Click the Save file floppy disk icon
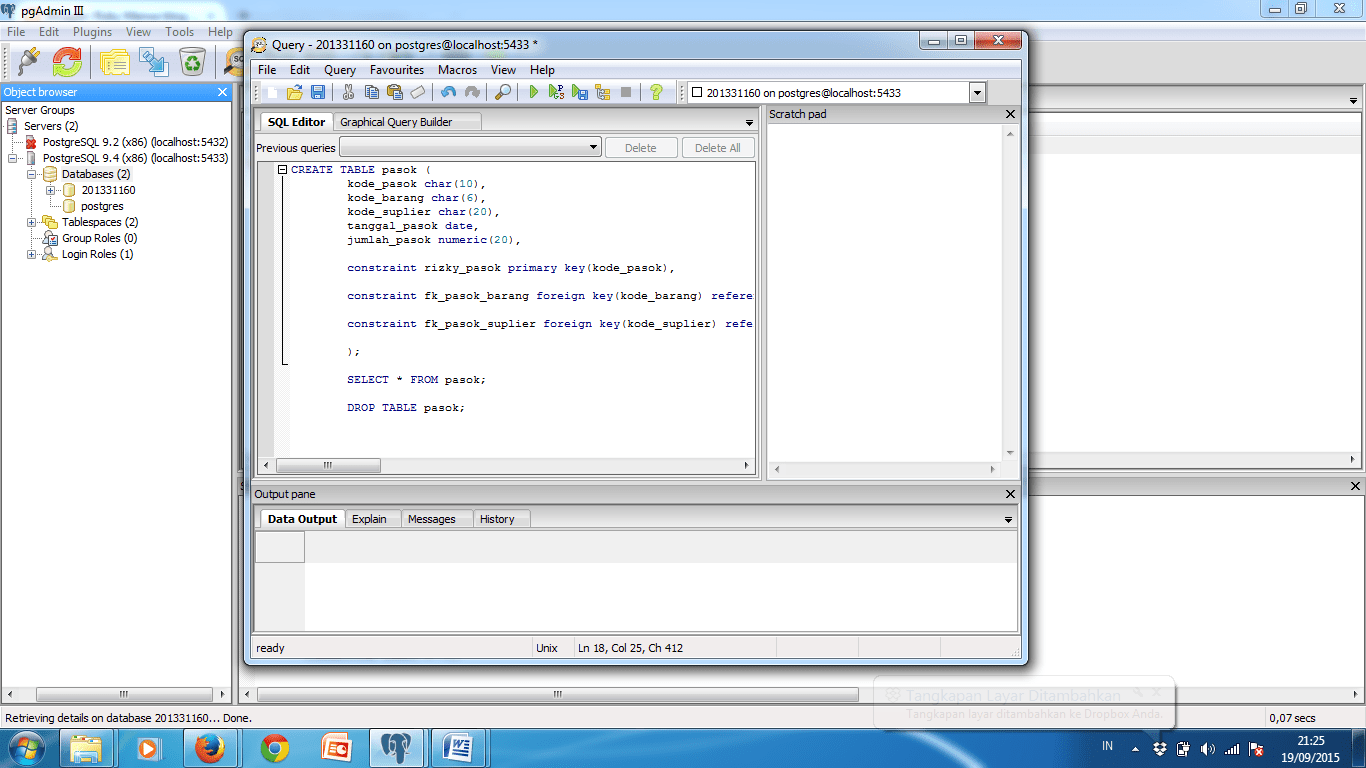The image size is (1366, 768). tap(318, 93)
